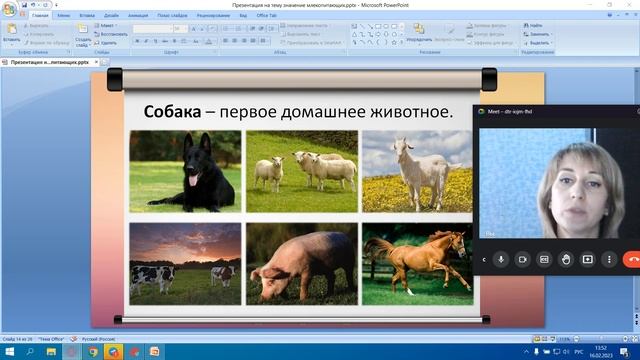
Task: Toggle bold formatting in font group
Action: coord(137,41)
